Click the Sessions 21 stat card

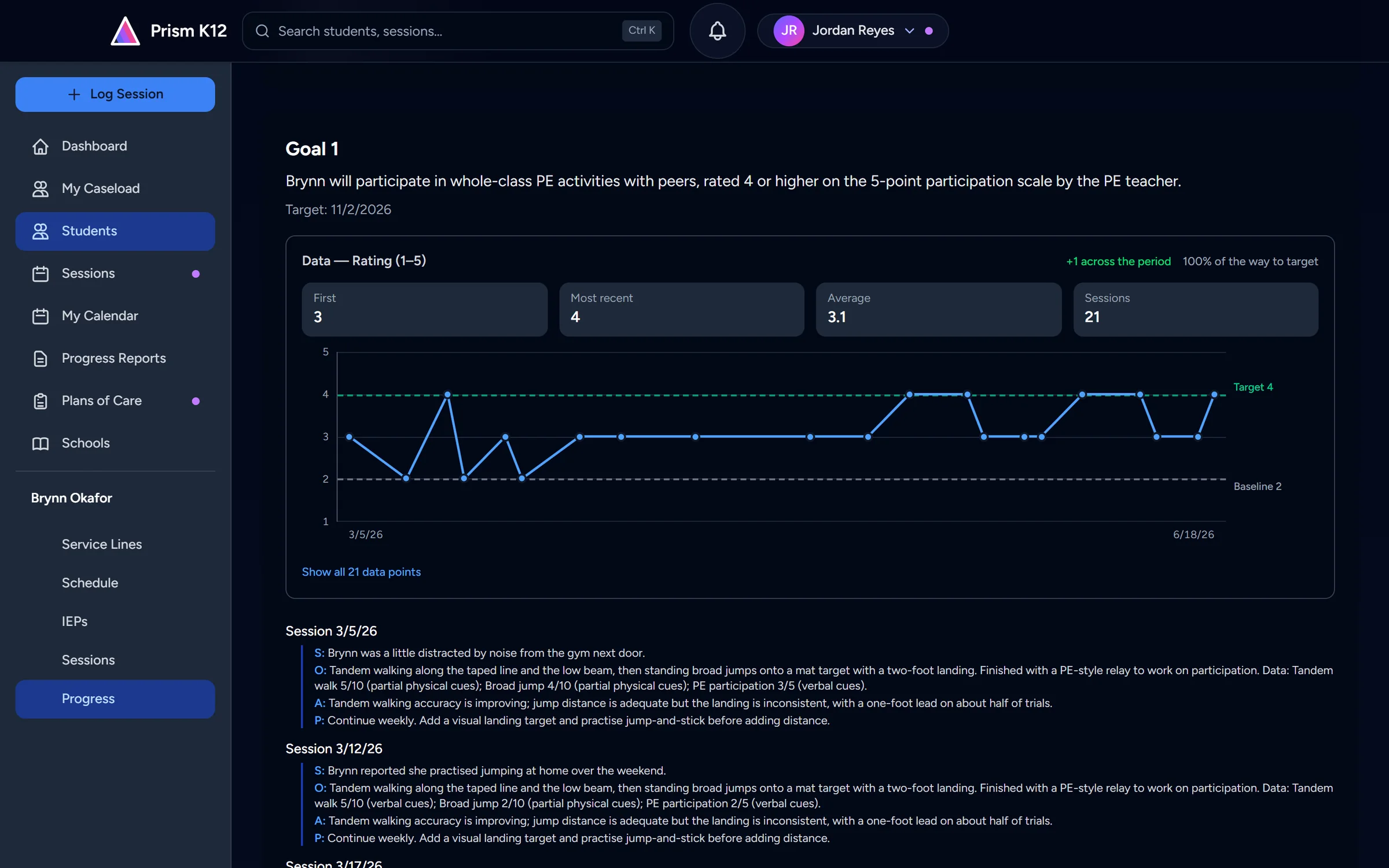pyautogui.click(x=1196, y=310)
